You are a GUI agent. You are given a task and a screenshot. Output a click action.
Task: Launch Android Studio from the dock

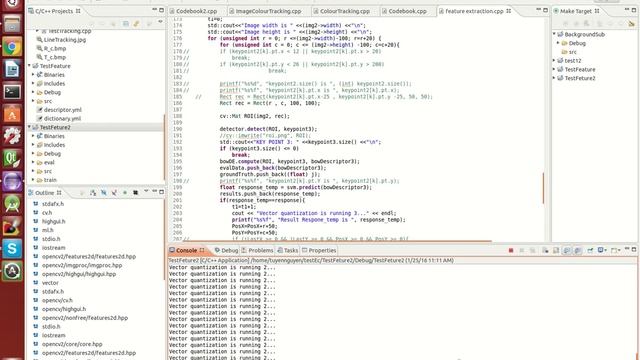(12, 203)
